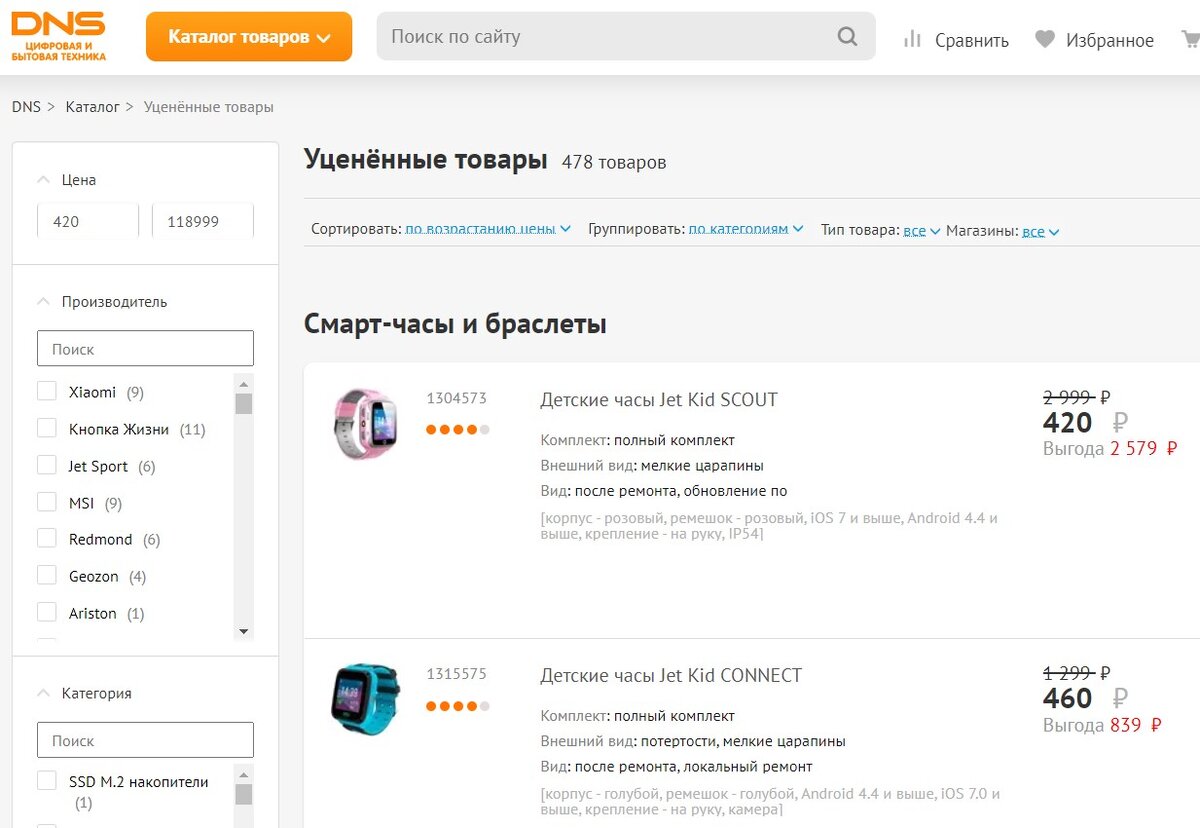Open Jet Kid SCOUT pink watch thumbnail
The height and width of the screenshot is (828, 1200).
click(x=365, y=423)
